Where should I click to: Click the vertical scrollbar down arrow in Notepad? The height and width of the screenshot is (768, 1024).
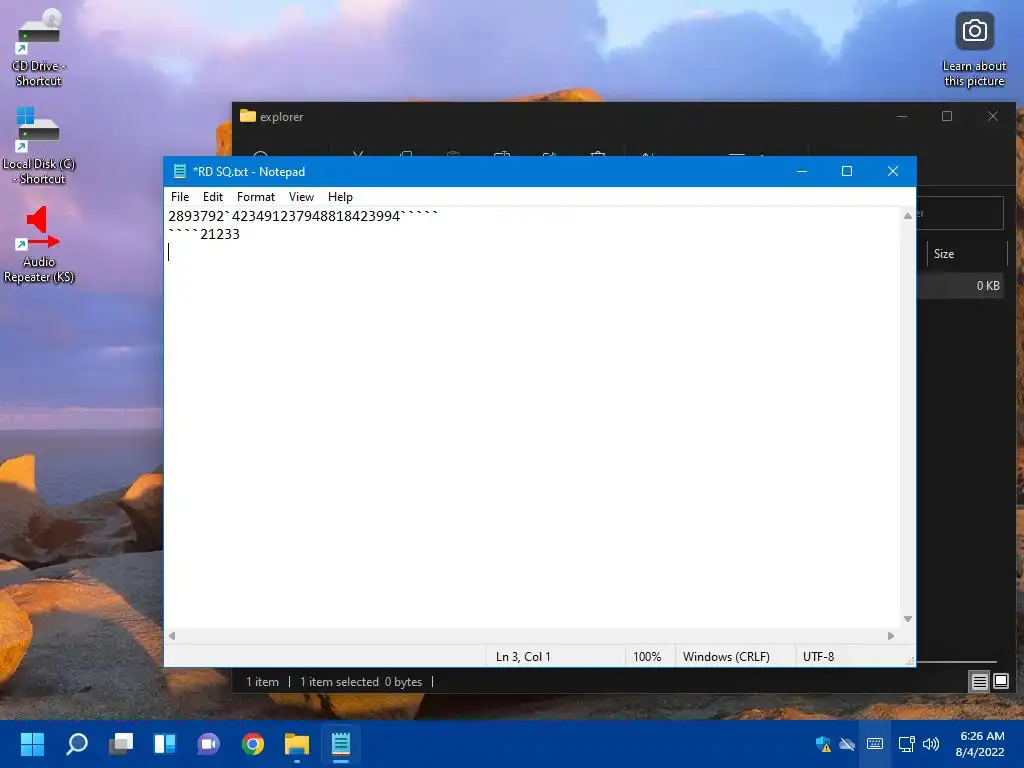click(908, 619)
